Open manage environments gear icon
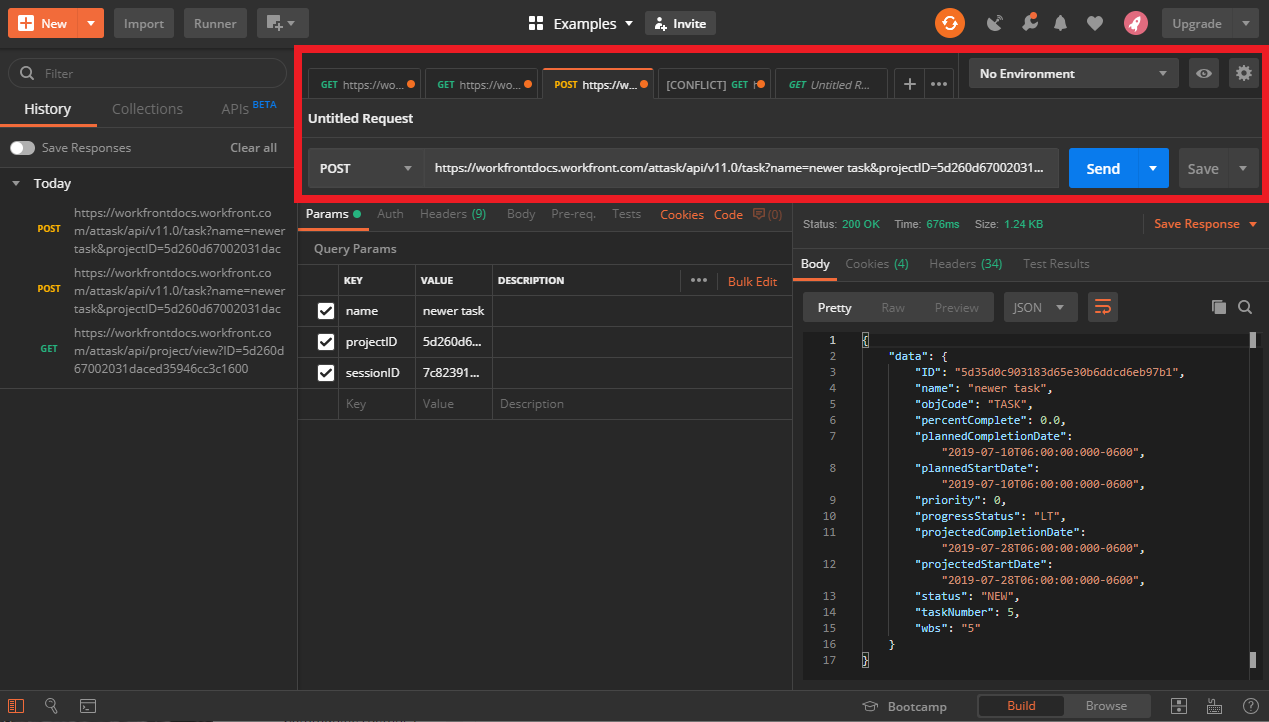 coord(1243,73)
